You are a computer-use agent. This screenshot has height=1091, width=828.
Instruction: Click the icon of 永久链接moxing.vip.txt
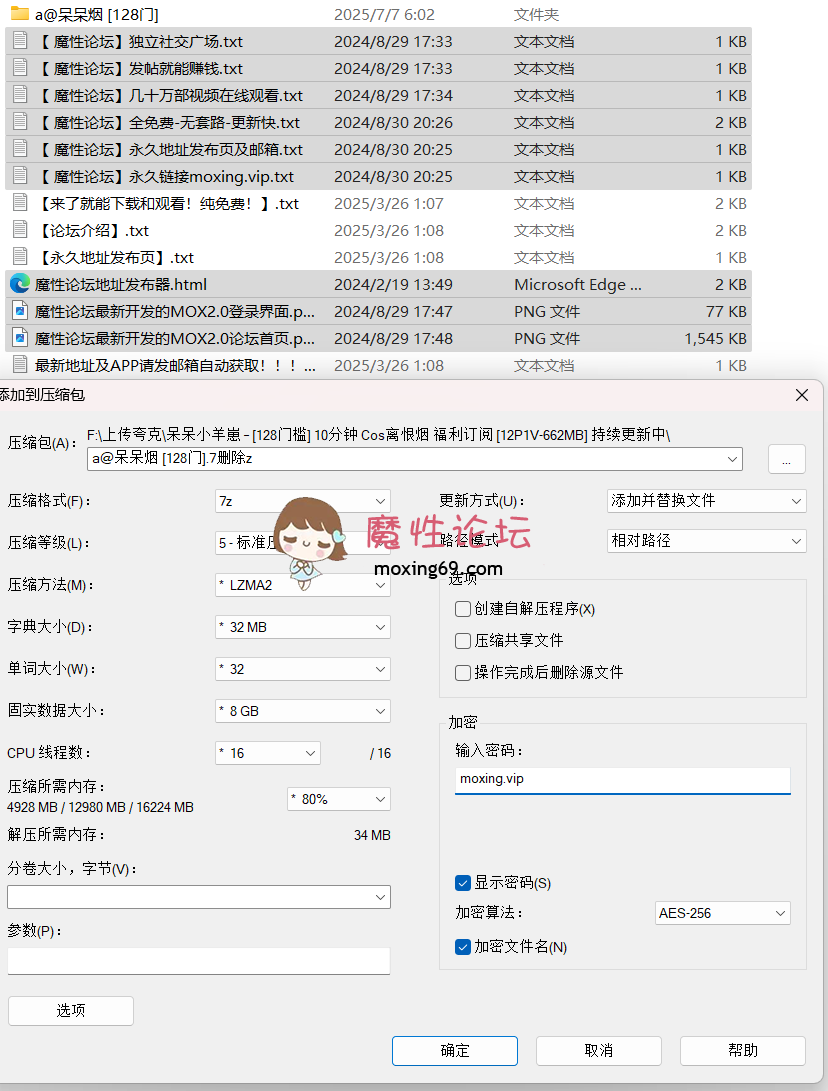(20, 176)
